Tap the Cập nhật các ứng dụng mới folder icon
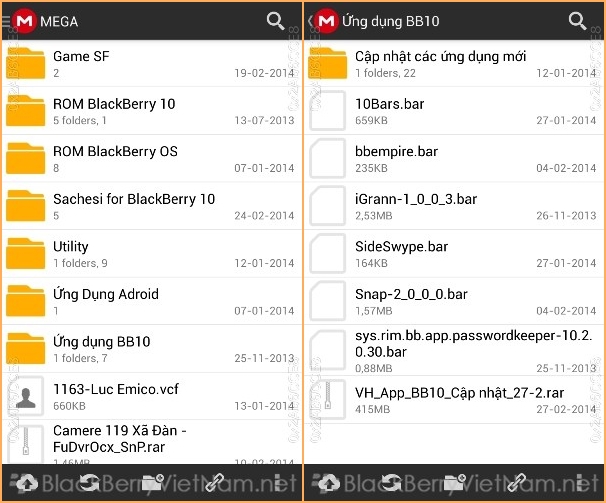This screenshot has height=503, width=606. [x=328, y=63]
